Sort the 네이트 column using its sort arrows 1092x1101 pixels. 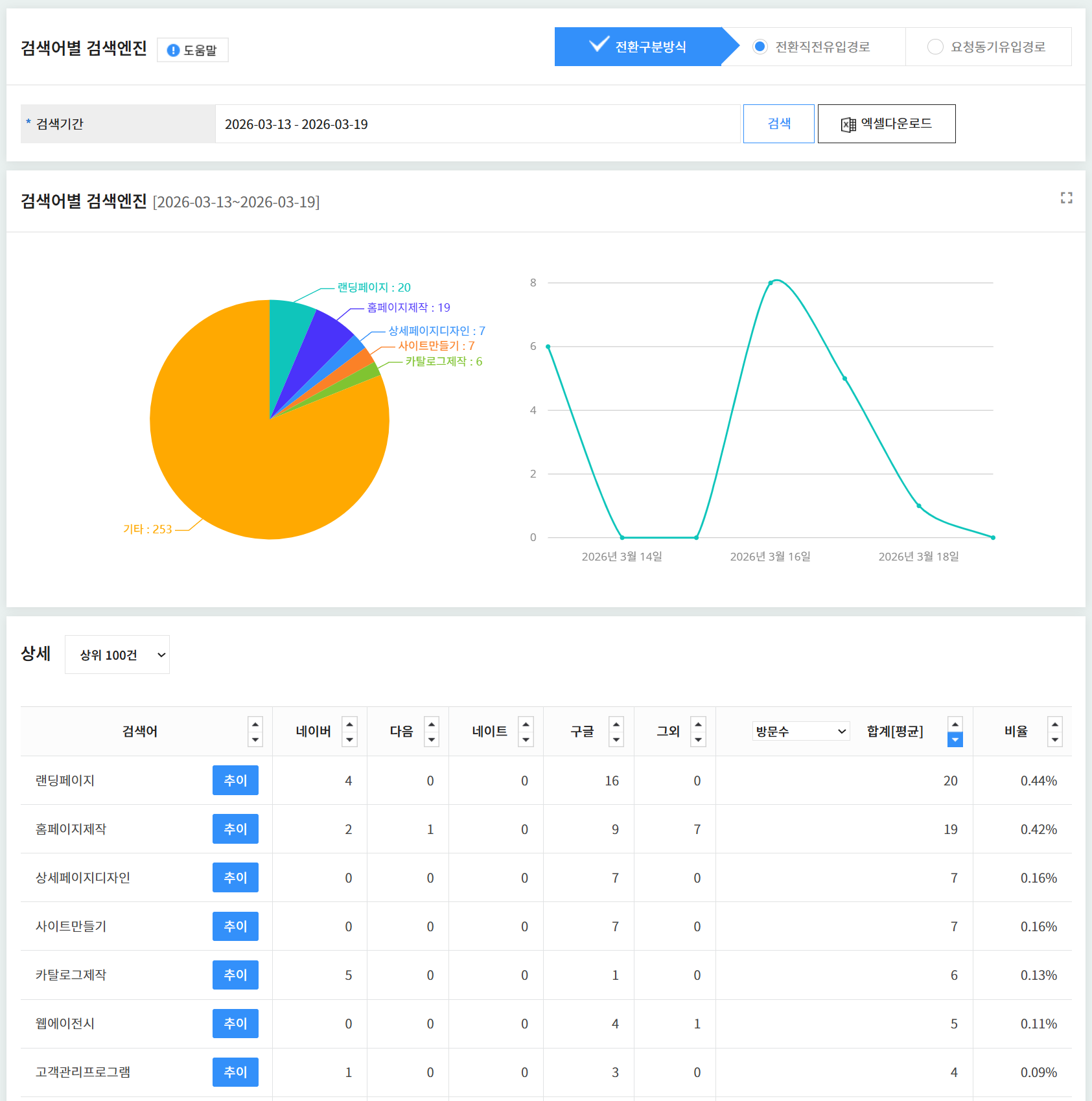tap(526, 732)
